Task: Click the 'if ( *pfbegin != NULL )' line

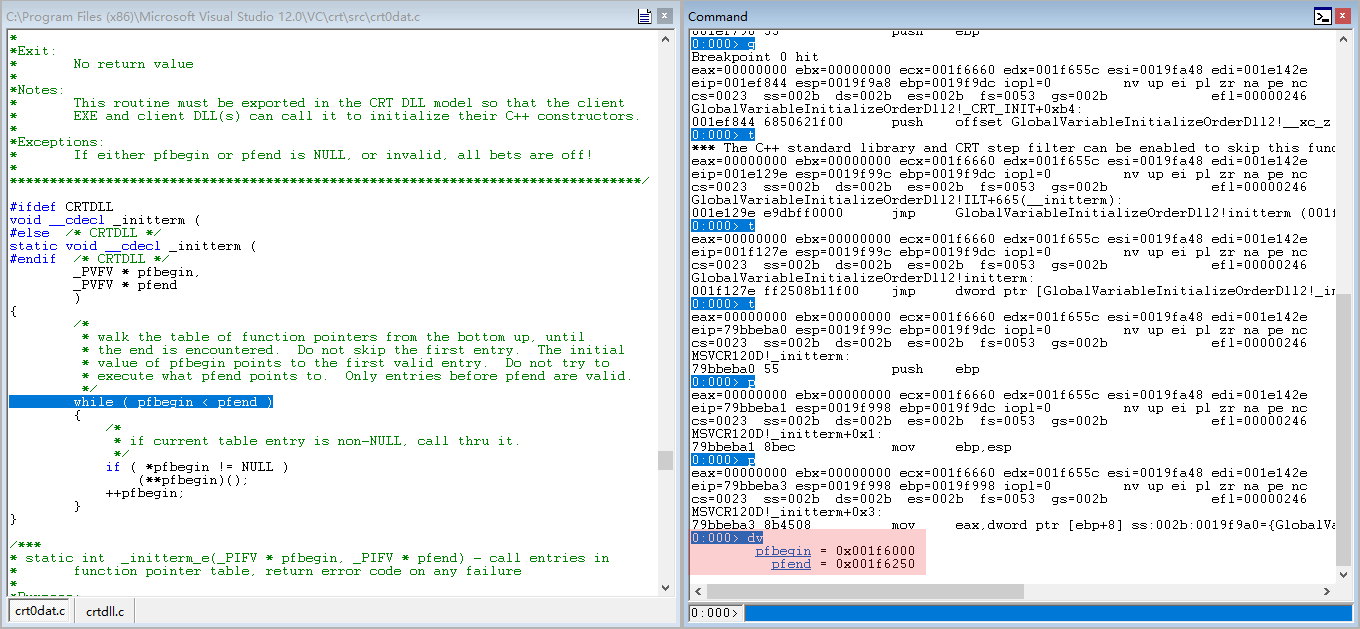Action: click(197, 467)
